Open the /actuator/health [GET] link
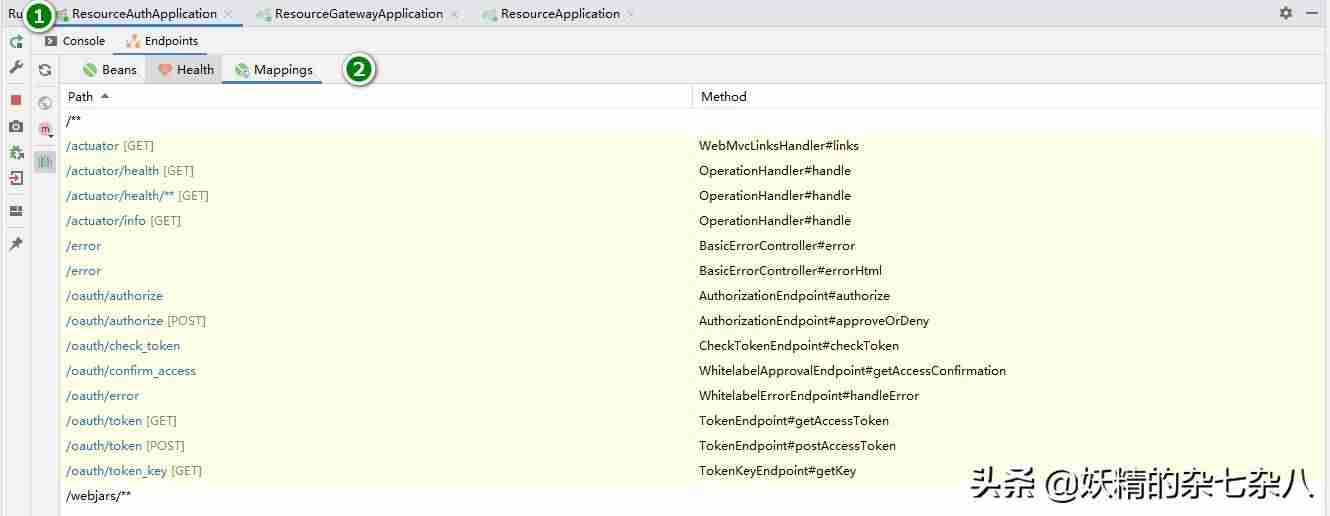Viewport: 1330px width, 516px height. coord(112,171)
